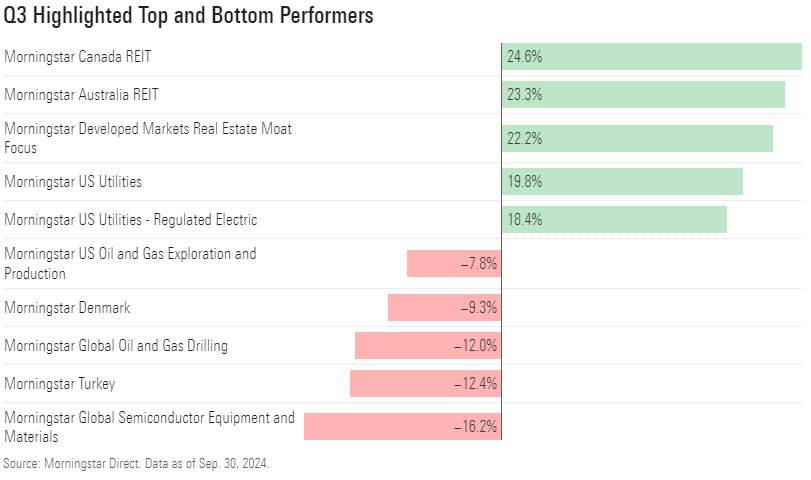Image resolution: width=811 pixels, height=480 pixels.
Task: Click the Morningstar Australia REIT row label
Action: pyautogui.click(x=81, y=95)
